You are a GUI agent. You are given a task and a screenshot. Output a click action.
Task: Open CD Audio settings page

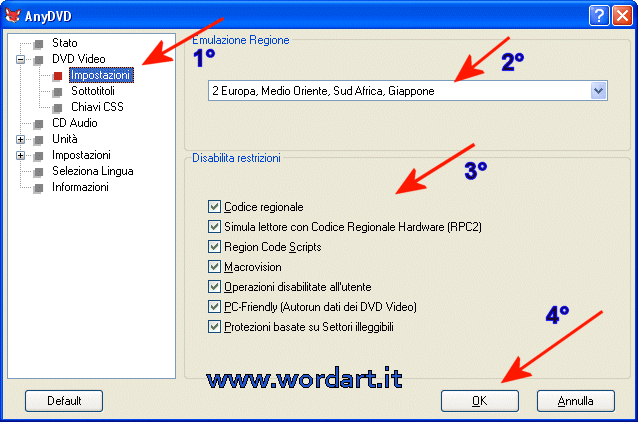click(x=74, y=123)
